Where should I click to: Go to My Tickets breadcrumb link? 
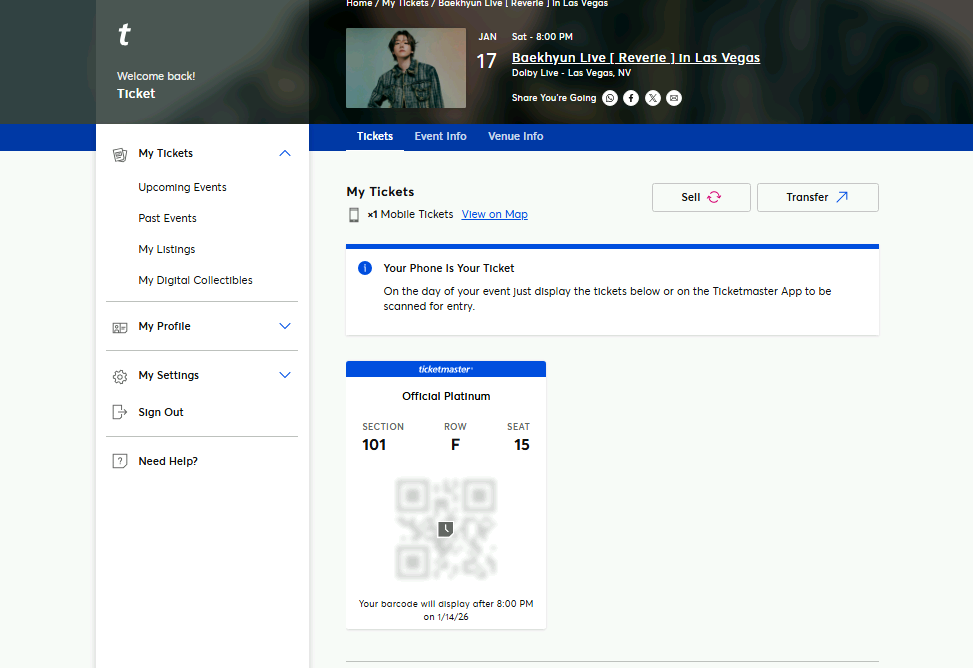(x=405, y=4)
